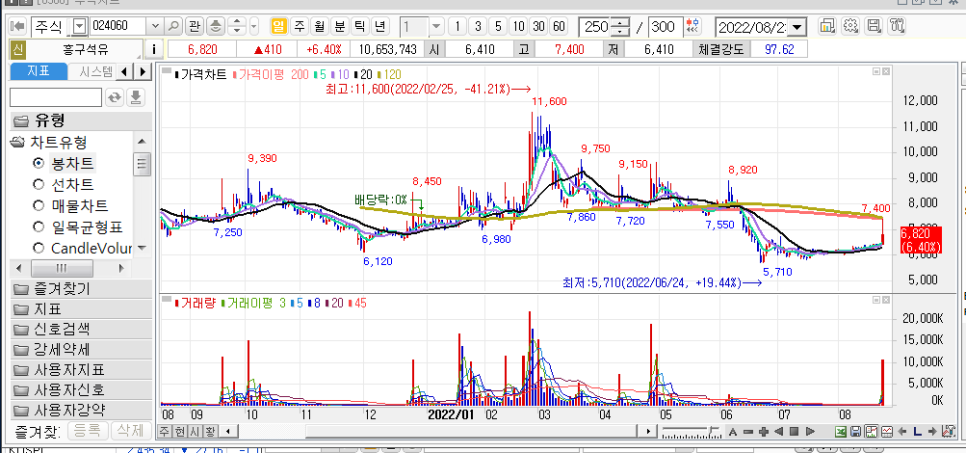The height and width of the screenshot is (453, 966).
Task: Click the 10 interval button
Action: pyautogui.click(x=519, y=27)
